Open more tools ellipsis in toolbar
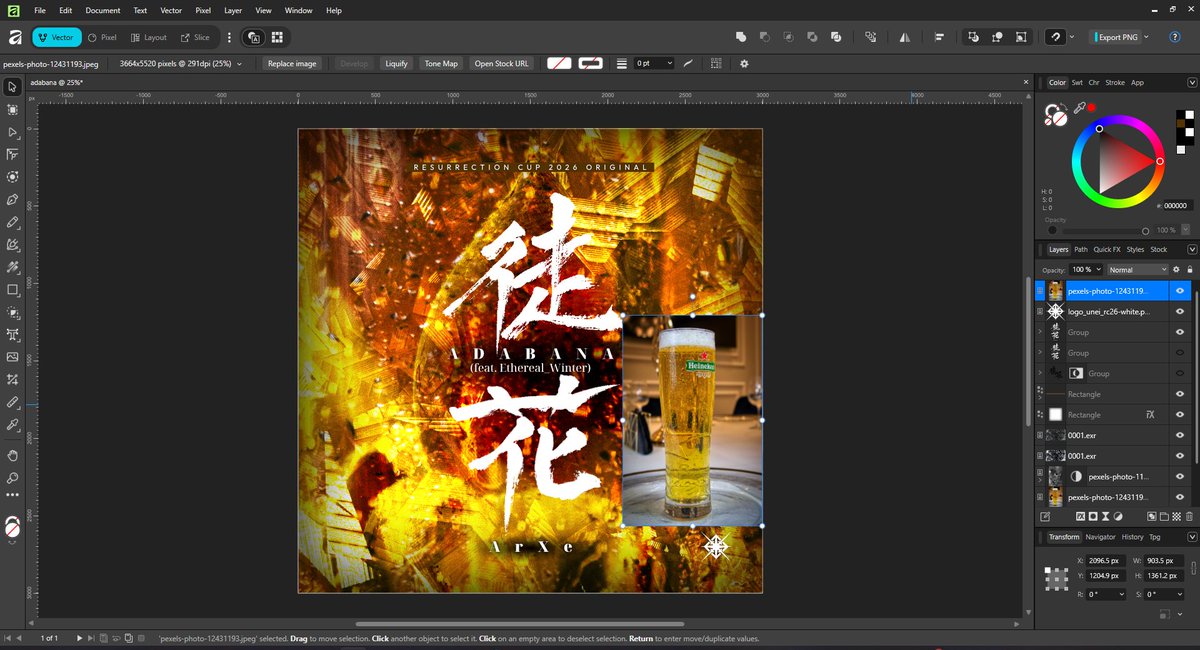Screen dimensions: 1200x650 tap(13, 494)
